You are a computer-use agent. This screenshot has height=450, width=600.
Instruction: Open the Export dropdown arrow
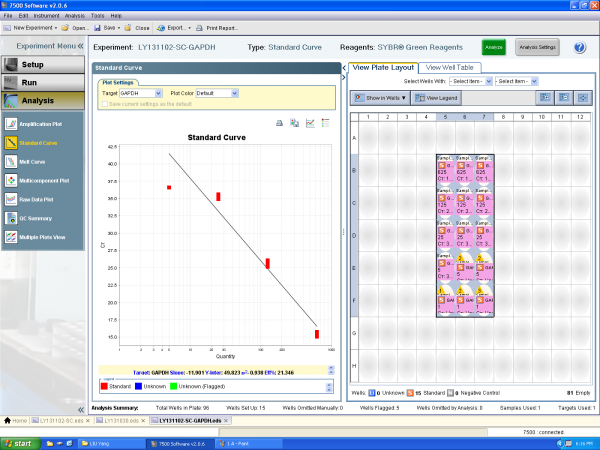[189, 28]
